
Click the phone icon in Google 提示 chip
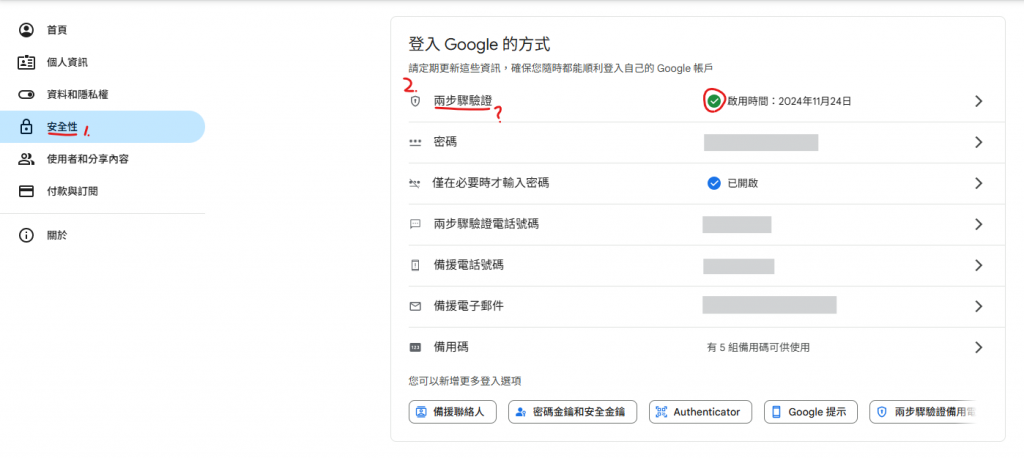tap(776, 412)
